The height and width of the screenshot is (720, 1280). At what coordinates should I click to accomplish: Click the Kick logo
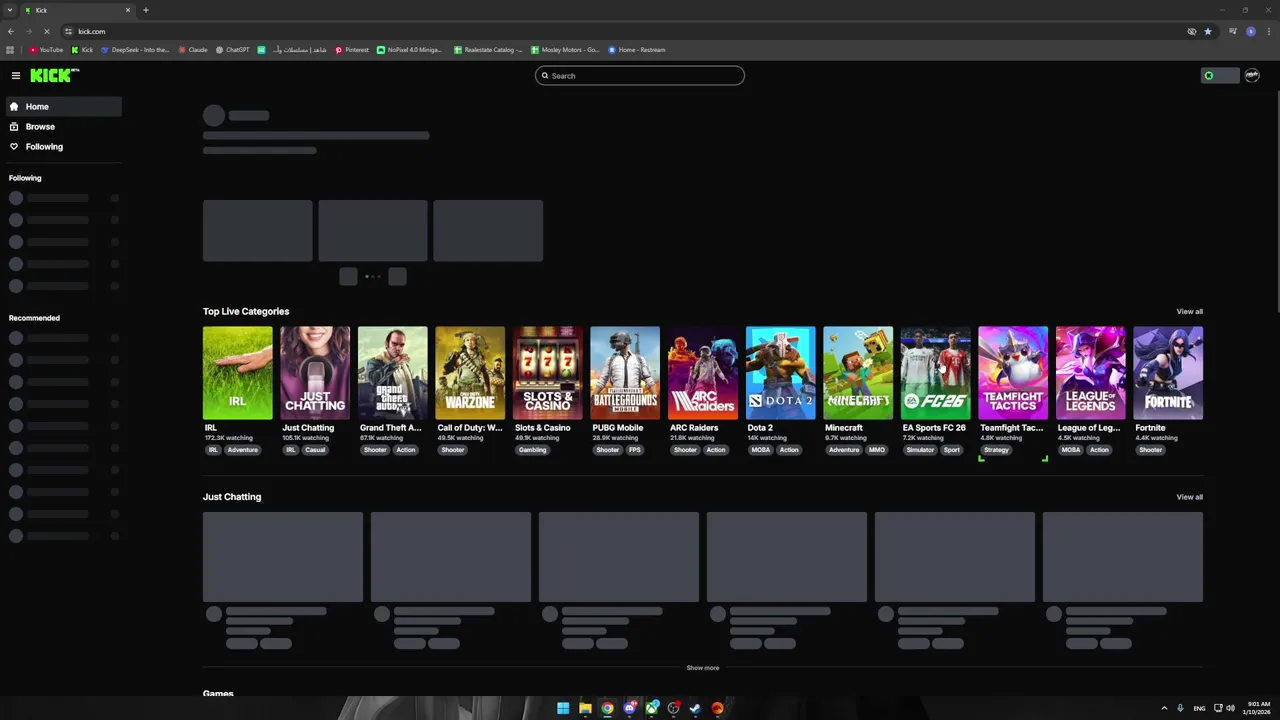tap(54, 75)
